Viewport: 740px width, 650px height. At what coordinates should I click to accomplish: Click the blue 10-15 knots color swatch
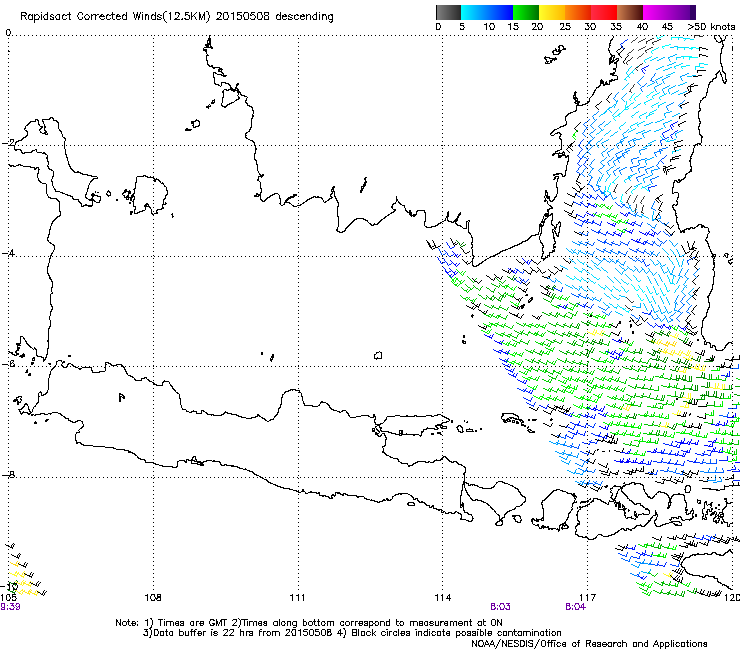tap(500, 13)
